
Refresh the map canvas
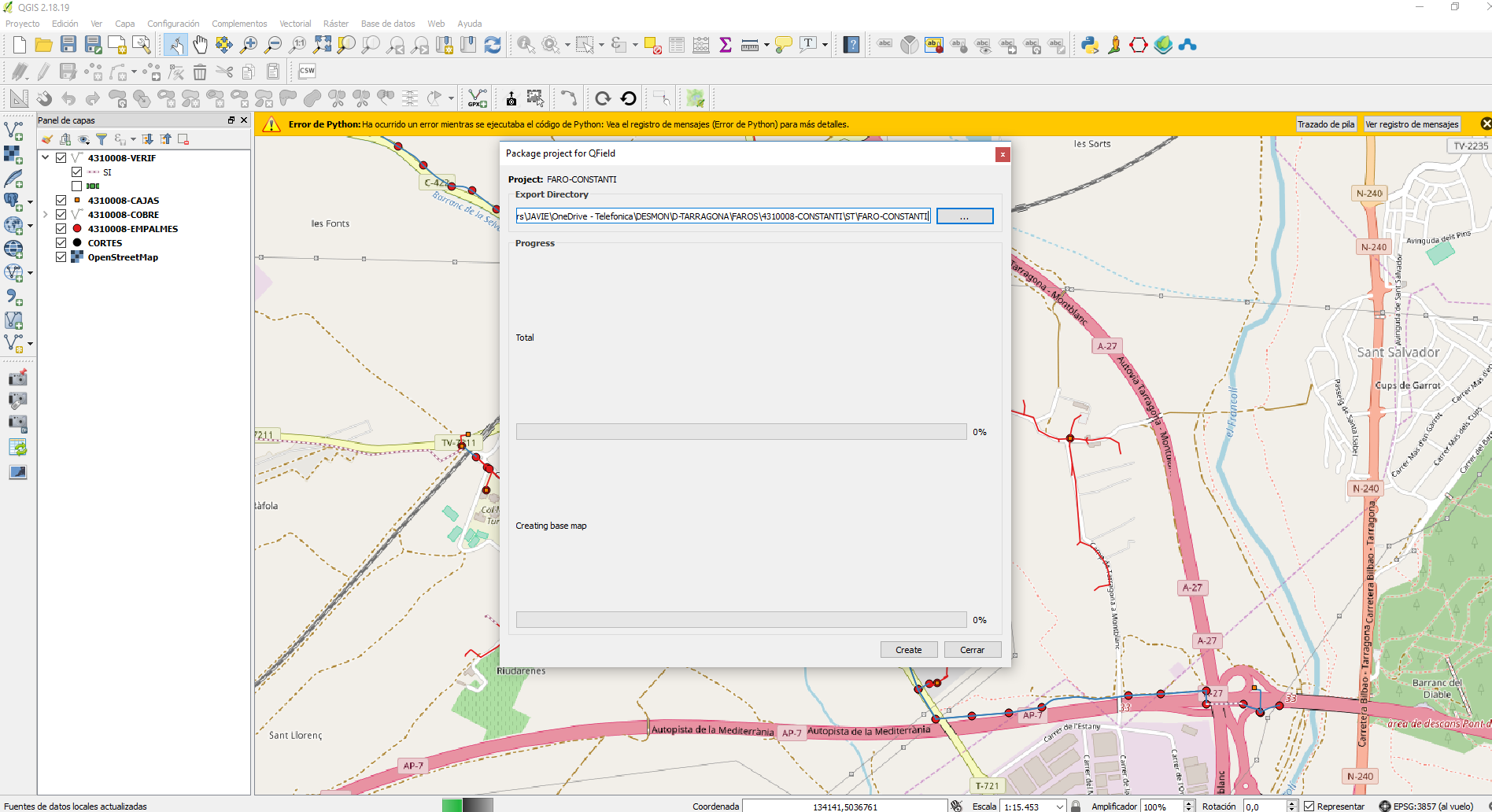coord(493,45)
